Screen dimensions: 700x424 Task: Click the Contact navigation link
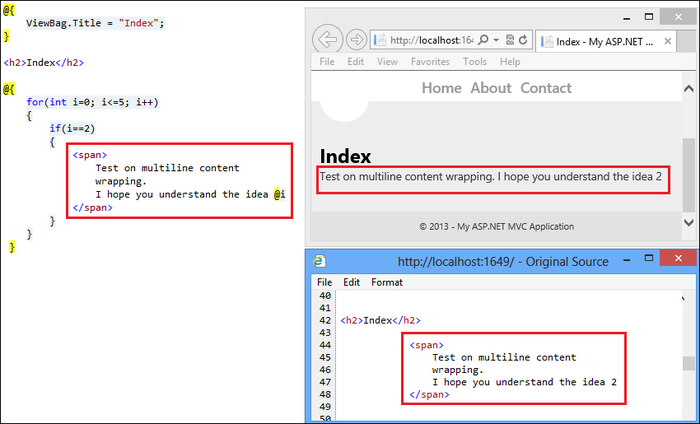click(546, 88)
